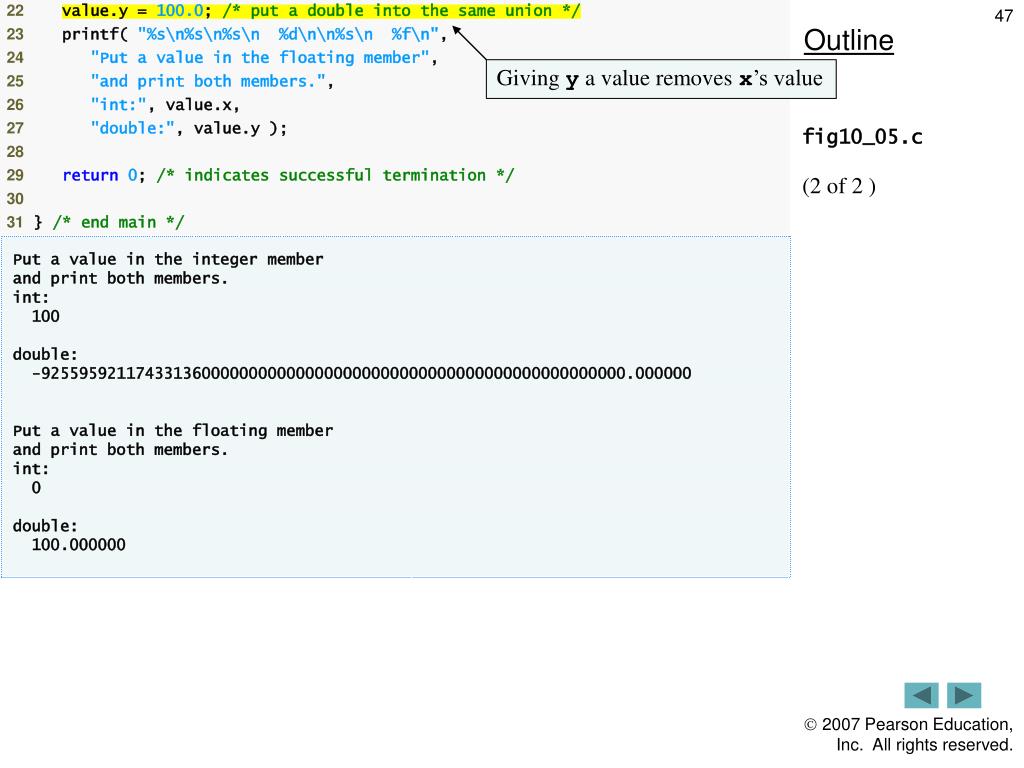Click the '(2 of 2 )' page indicator
The width and height of the screenshot is (1024, 768).
839,186
